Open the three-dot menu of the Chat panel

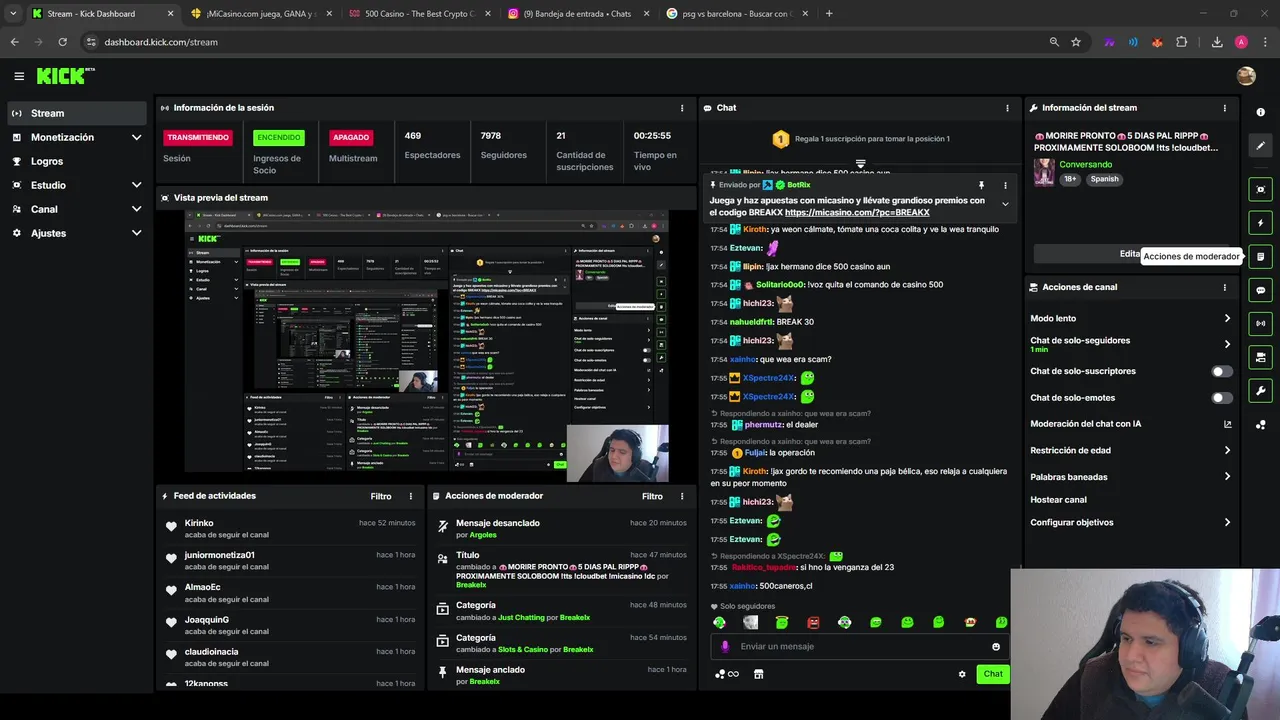point(1007,108)
